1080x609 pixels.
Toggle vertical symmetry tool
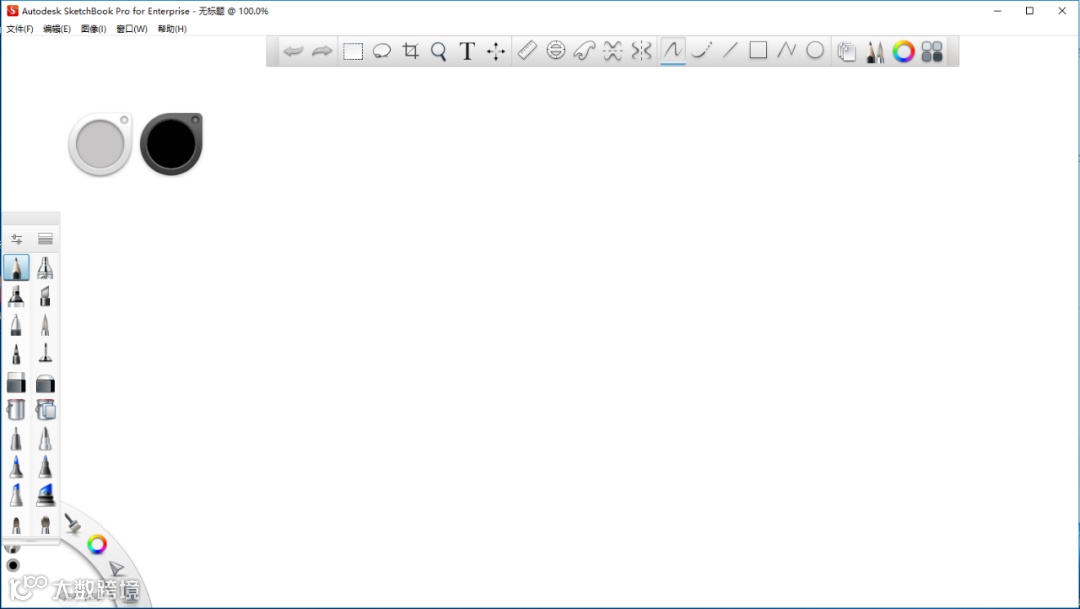tap(641, 51)
